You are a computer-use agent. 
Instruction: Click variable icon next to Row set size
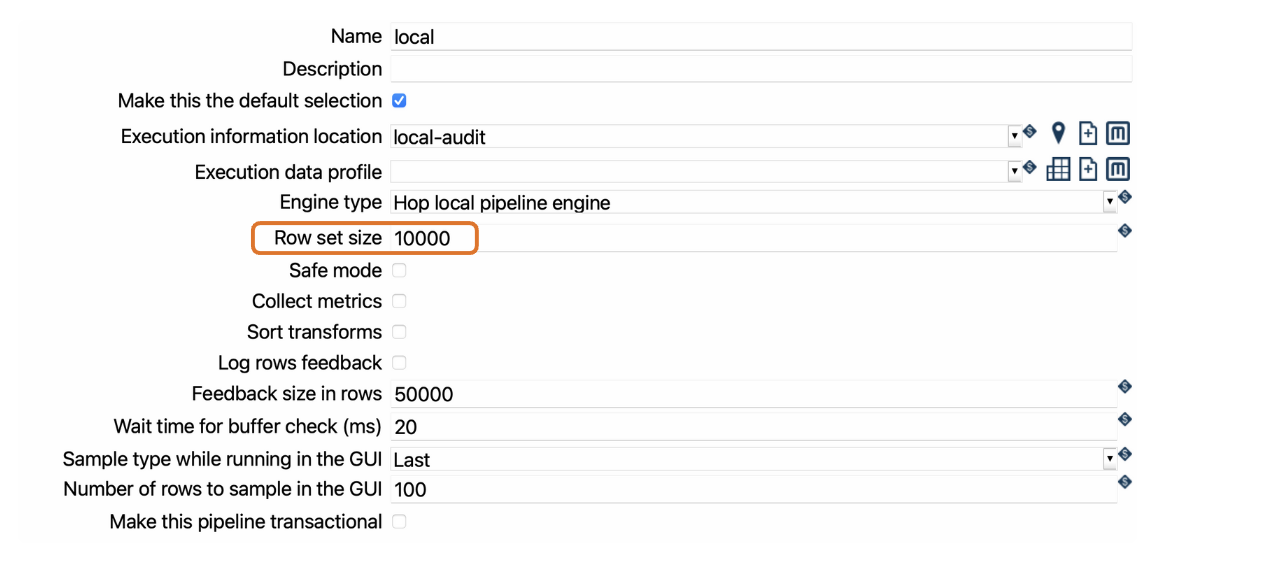[x=1124, y=231]
